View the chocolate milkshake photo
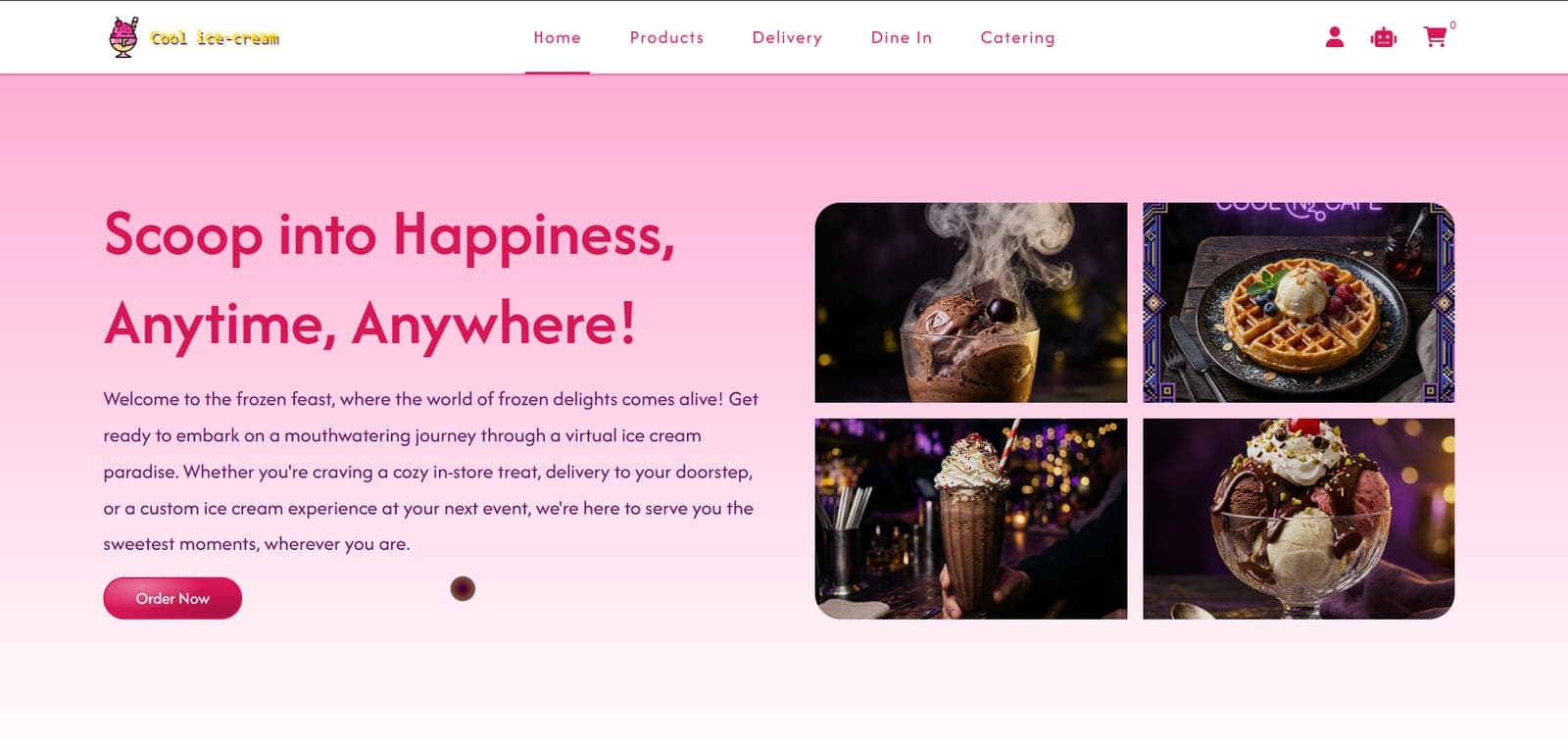 tap(971, 519)
